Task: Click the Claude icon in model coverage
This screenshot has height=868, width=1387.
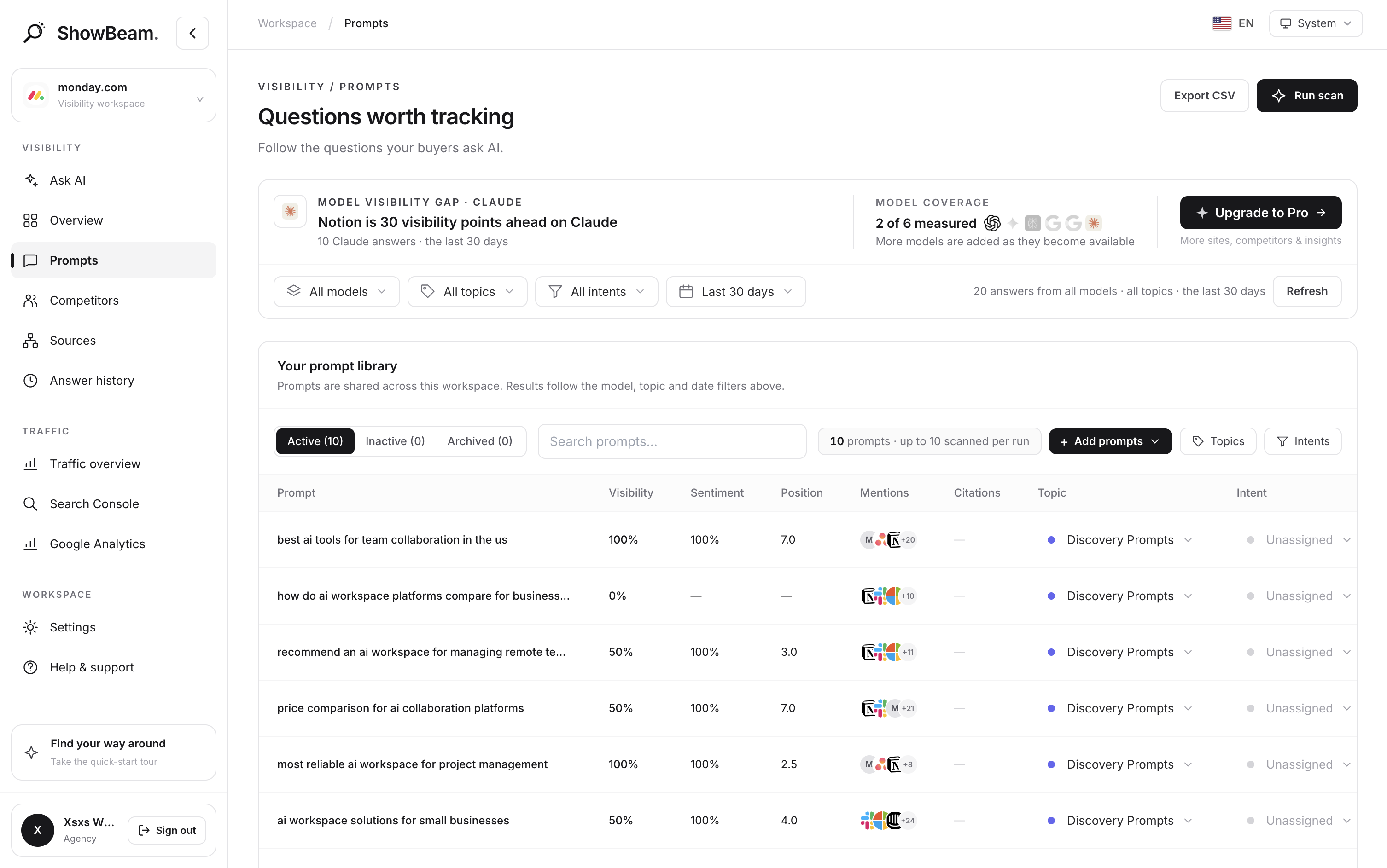Action: [x=1094, y=223]
